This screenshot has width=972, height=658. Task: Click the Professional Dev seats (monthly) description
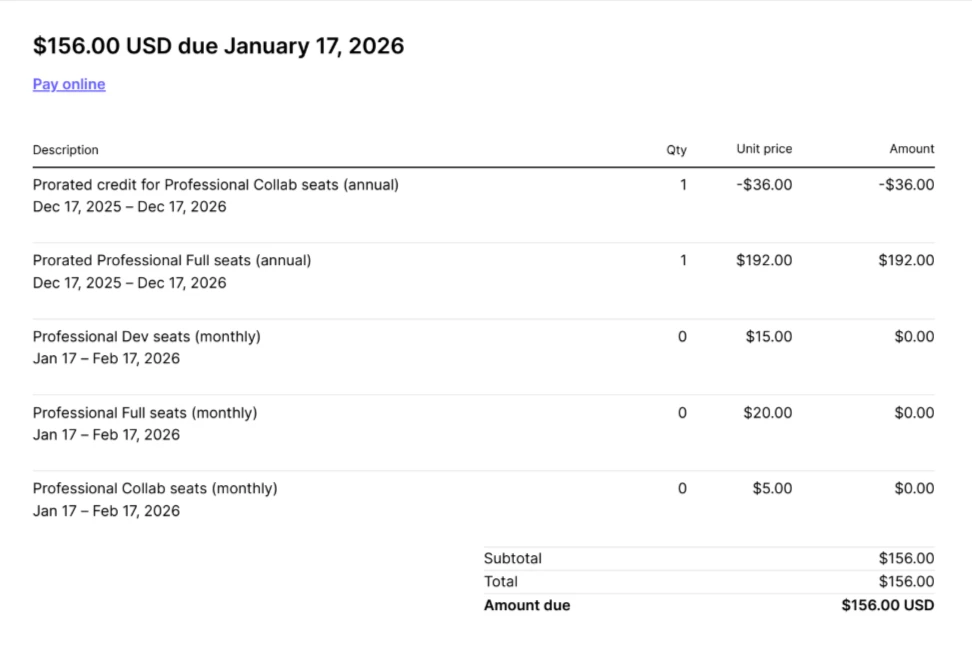(x=146, y=337)
